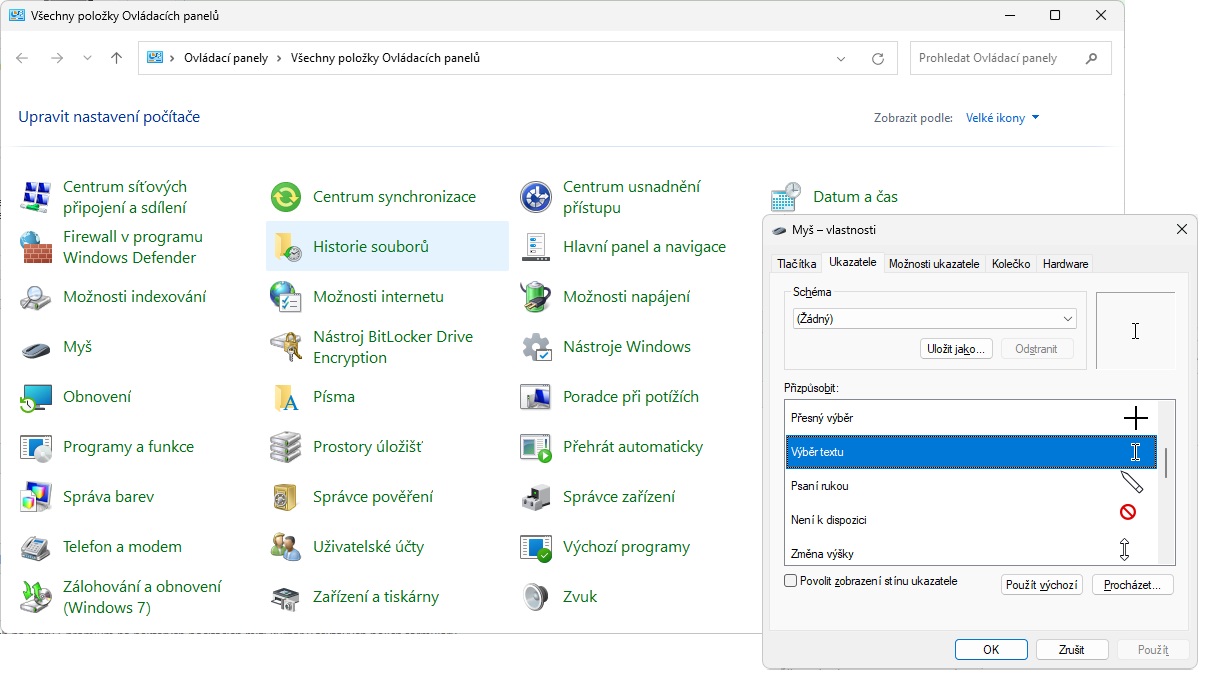Select the Výběr textu pointer row
1228x691 pixels.
(x=971, y=452)
